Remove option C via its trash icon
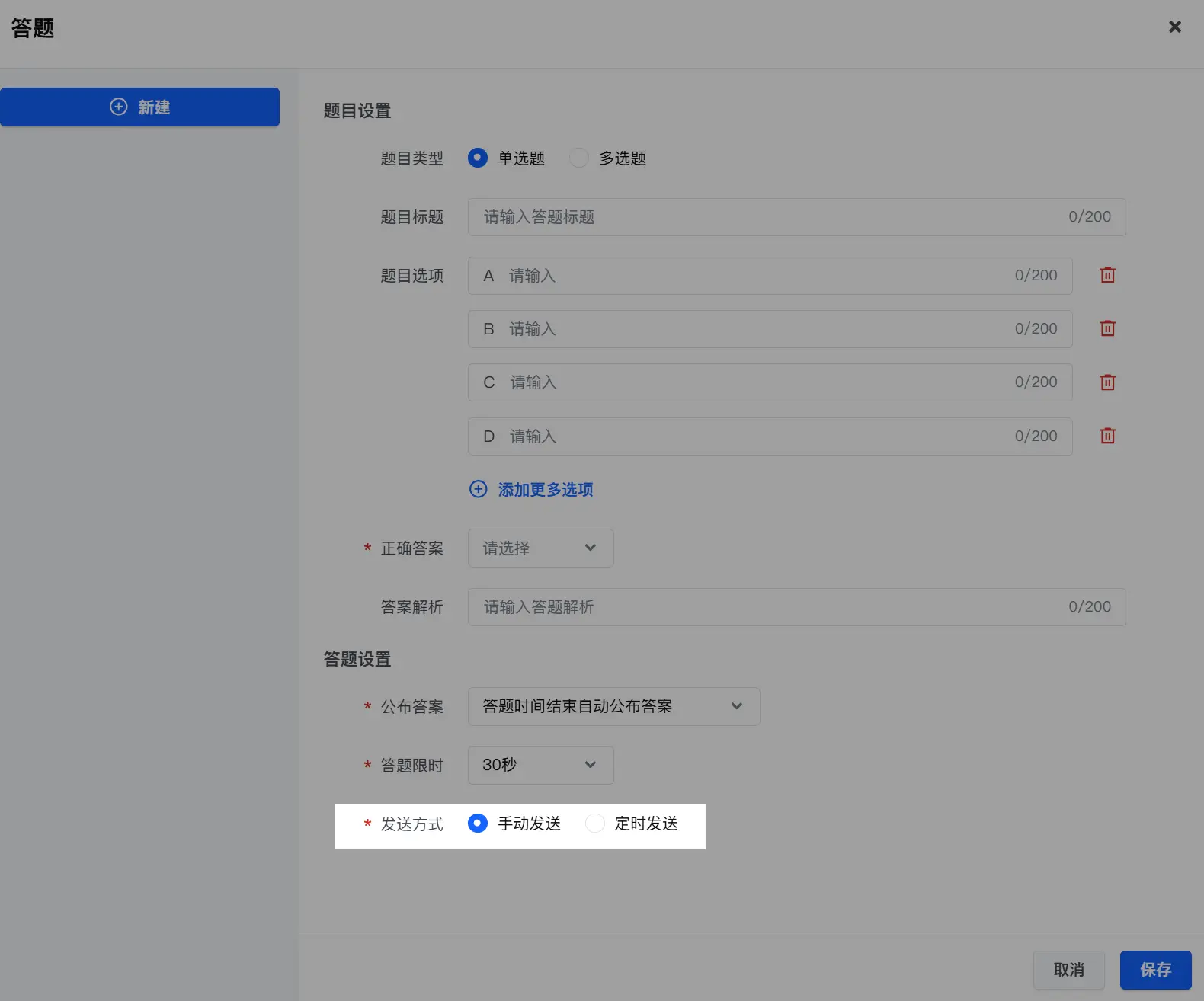Image resolution: width=1204 pixels, height=1001 pixels. [1107, 382]
